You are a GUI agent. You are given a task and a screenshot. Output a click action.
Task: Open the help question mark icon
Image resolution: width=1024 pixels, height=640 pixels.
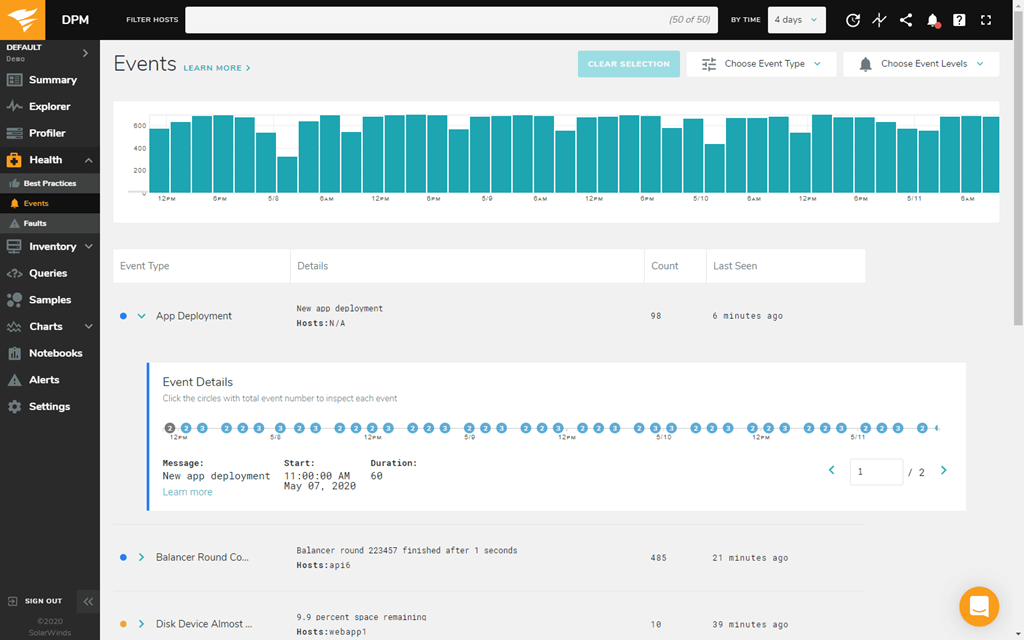[959, 20]
